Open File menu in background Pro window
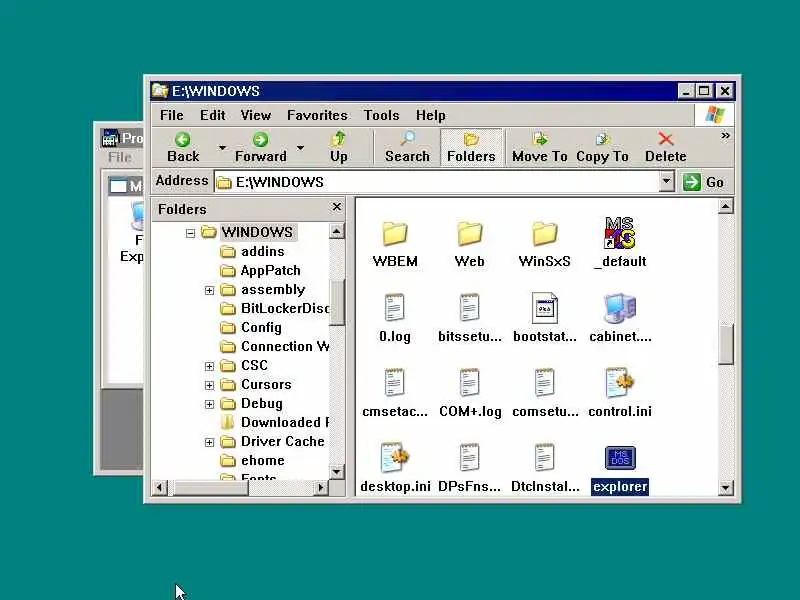Screen dimensions: 800x600 point(120,157)
